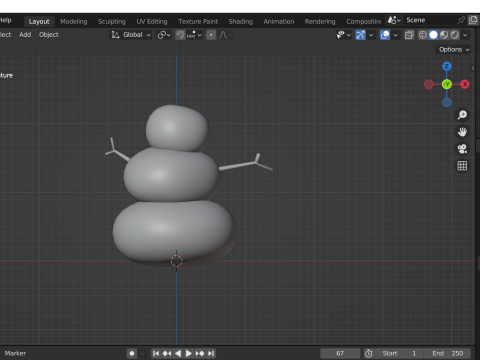The width and height of the screenshot is (480, 360).
Task: Toggle the preview range clock icon
Action: click(x=369, y=353)
